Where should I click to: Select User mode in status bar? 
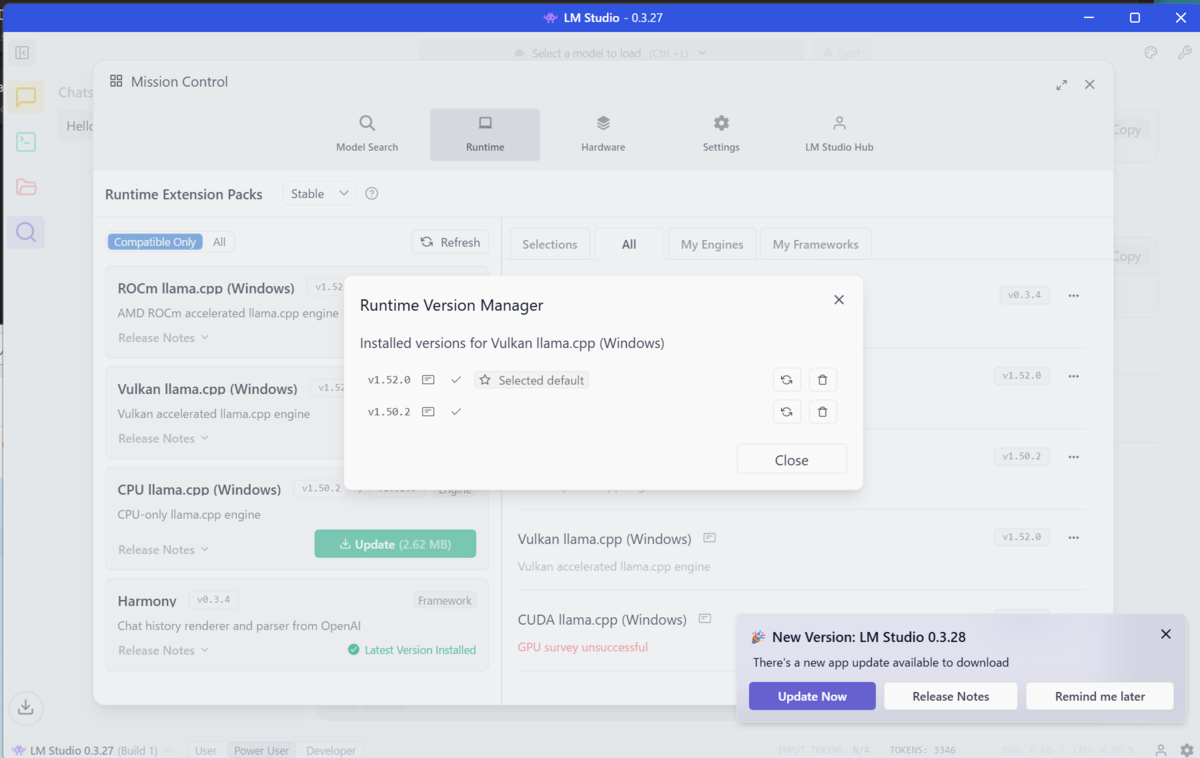click(206, 750)
